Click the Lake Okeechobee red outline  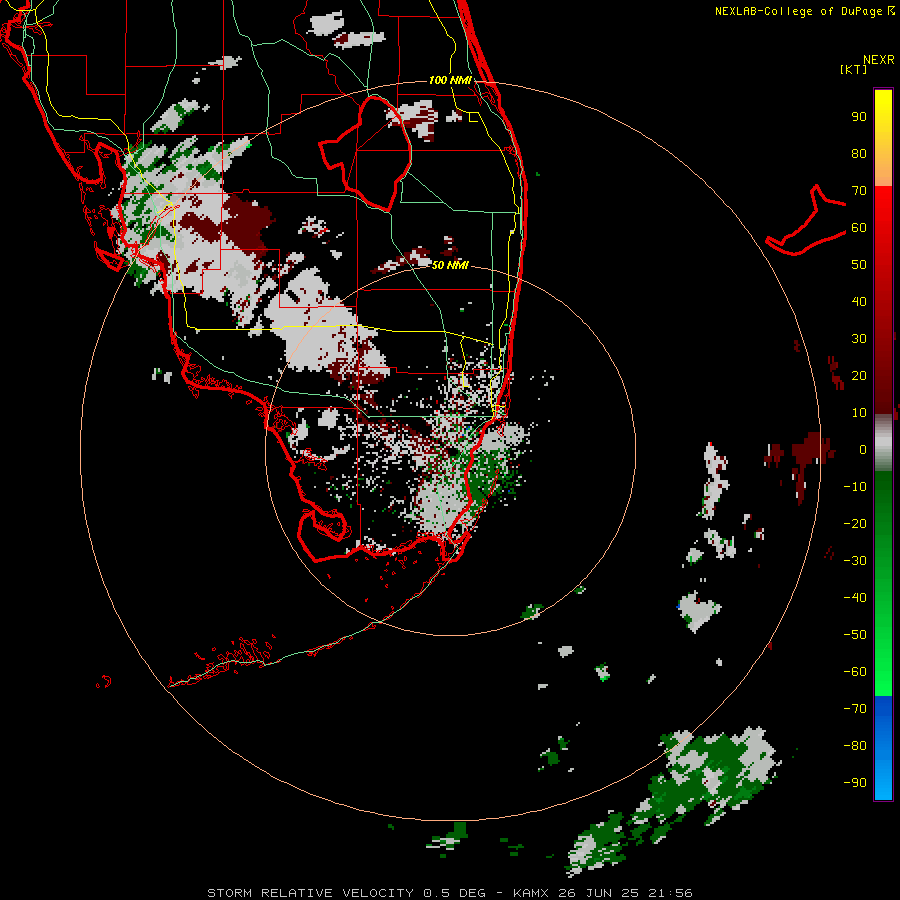pyautogui.click(x=366, y=153)
